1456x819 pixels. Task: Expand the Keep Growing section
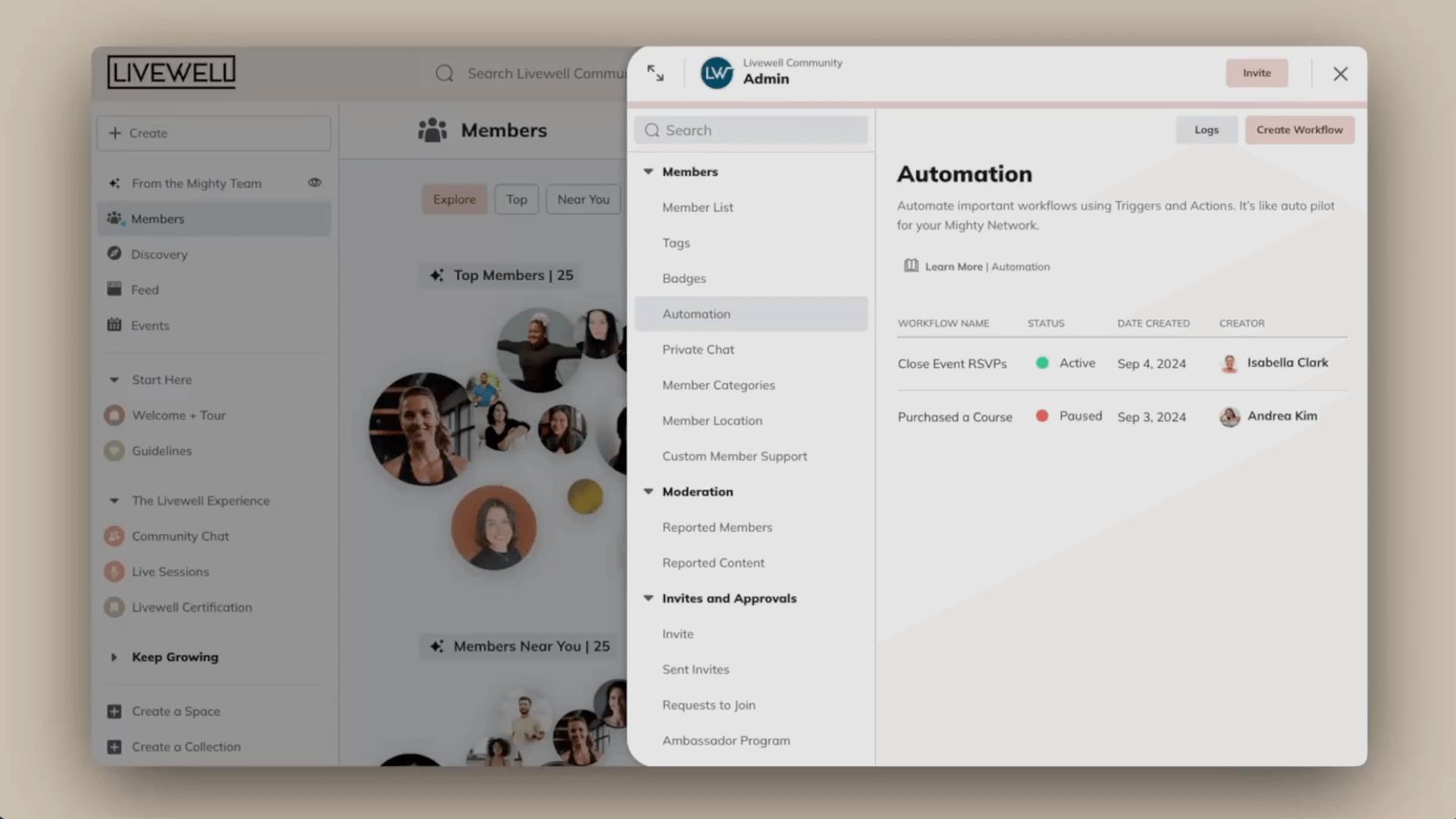point(115,657)
